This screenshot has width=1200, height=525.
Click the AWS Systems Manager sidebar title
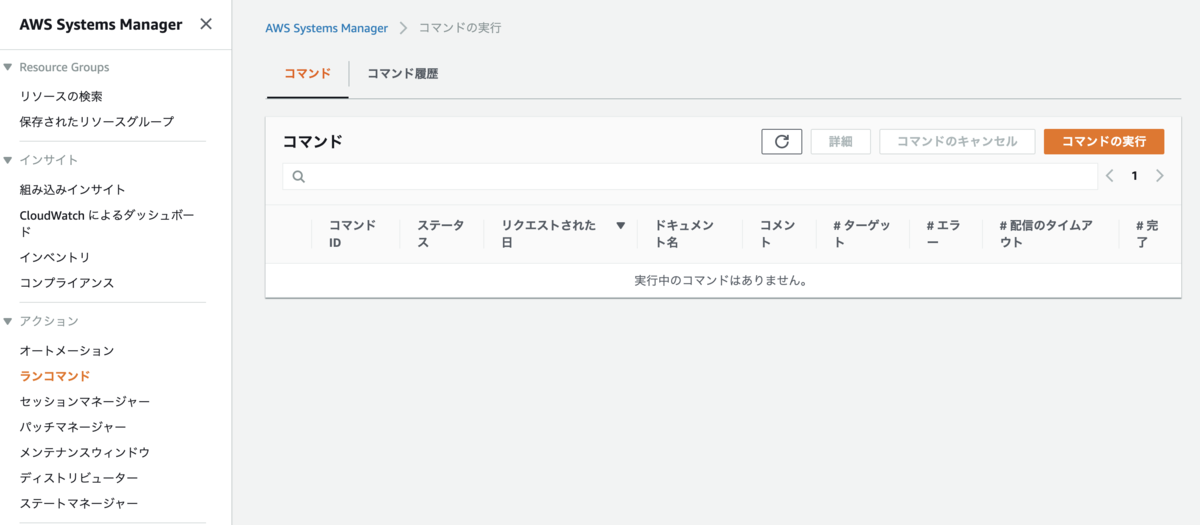(101, 24)
